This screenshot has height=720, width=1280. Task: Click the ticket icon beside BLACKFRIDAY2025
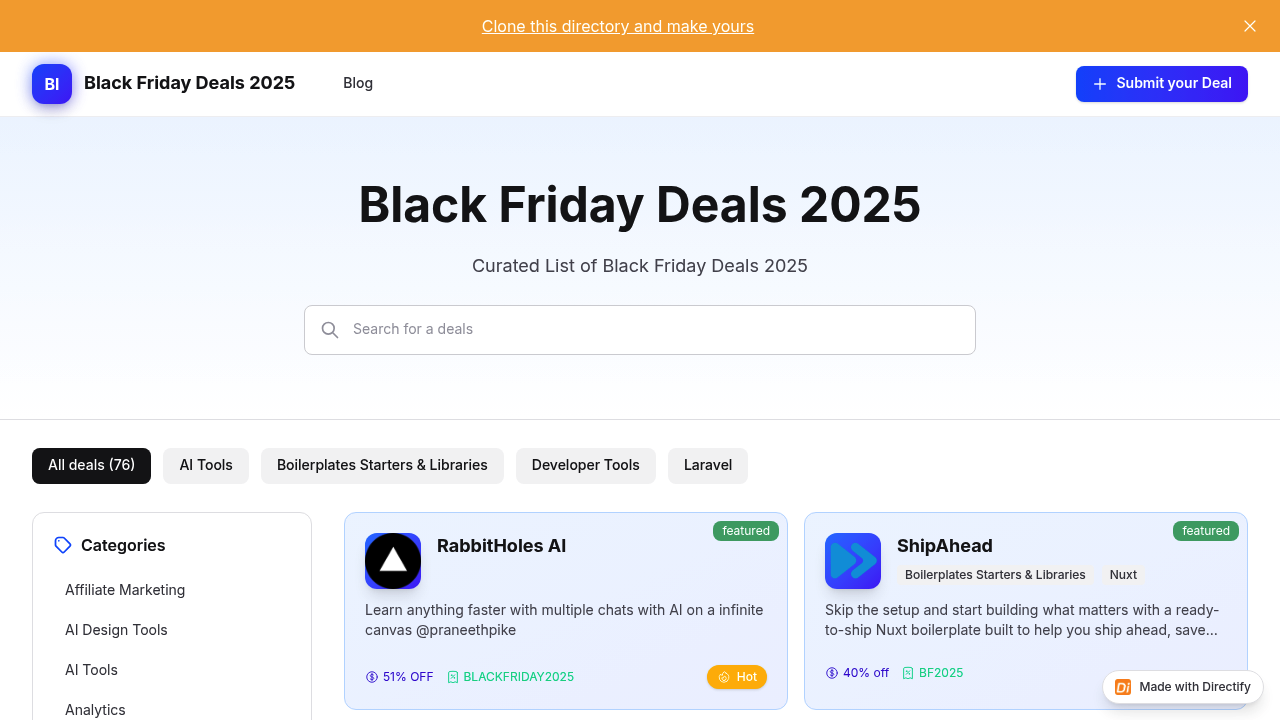pyautogui.click(x=452, y=677)
